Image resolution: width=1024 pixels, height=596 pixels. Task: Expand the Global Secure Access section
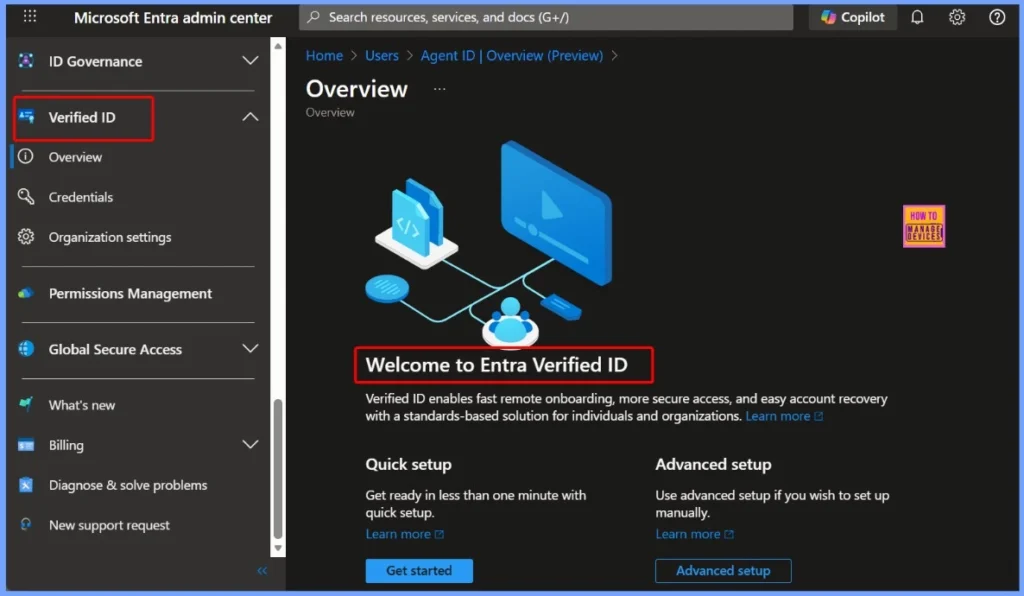pyautogui.click(x=250, y=349)
